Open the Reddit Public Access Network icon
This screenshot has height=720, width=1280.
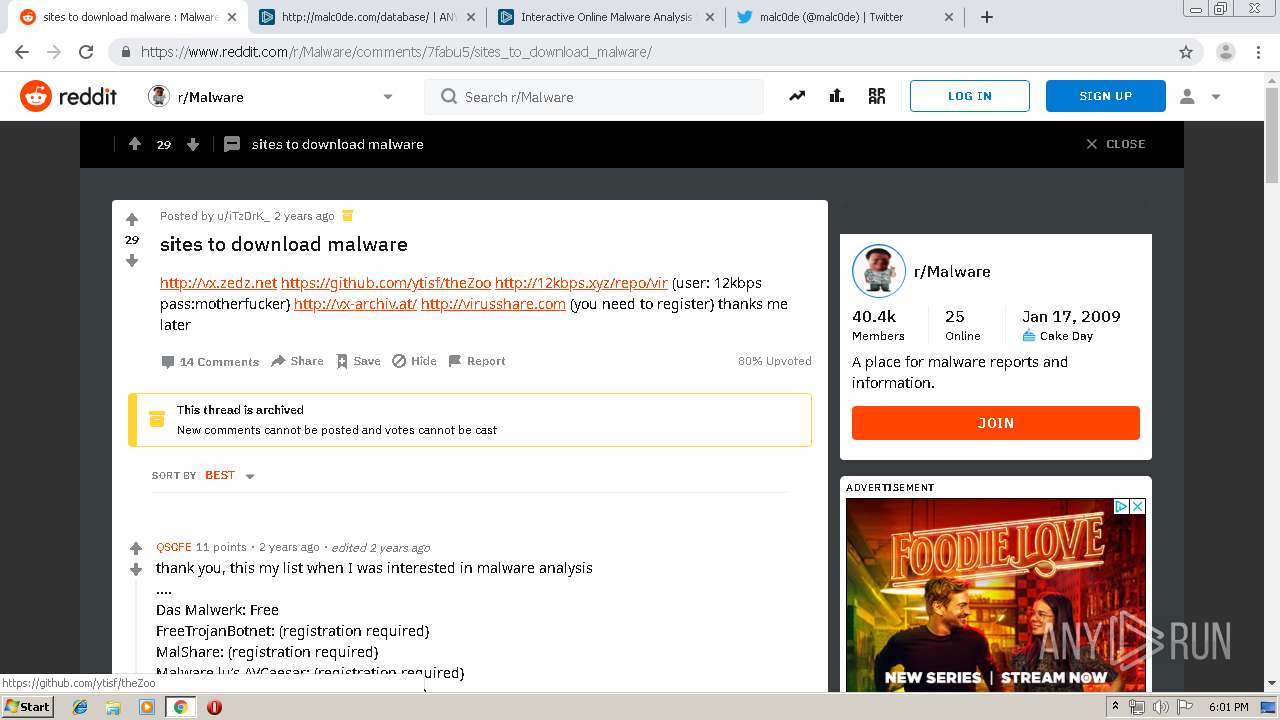(877, 96)
